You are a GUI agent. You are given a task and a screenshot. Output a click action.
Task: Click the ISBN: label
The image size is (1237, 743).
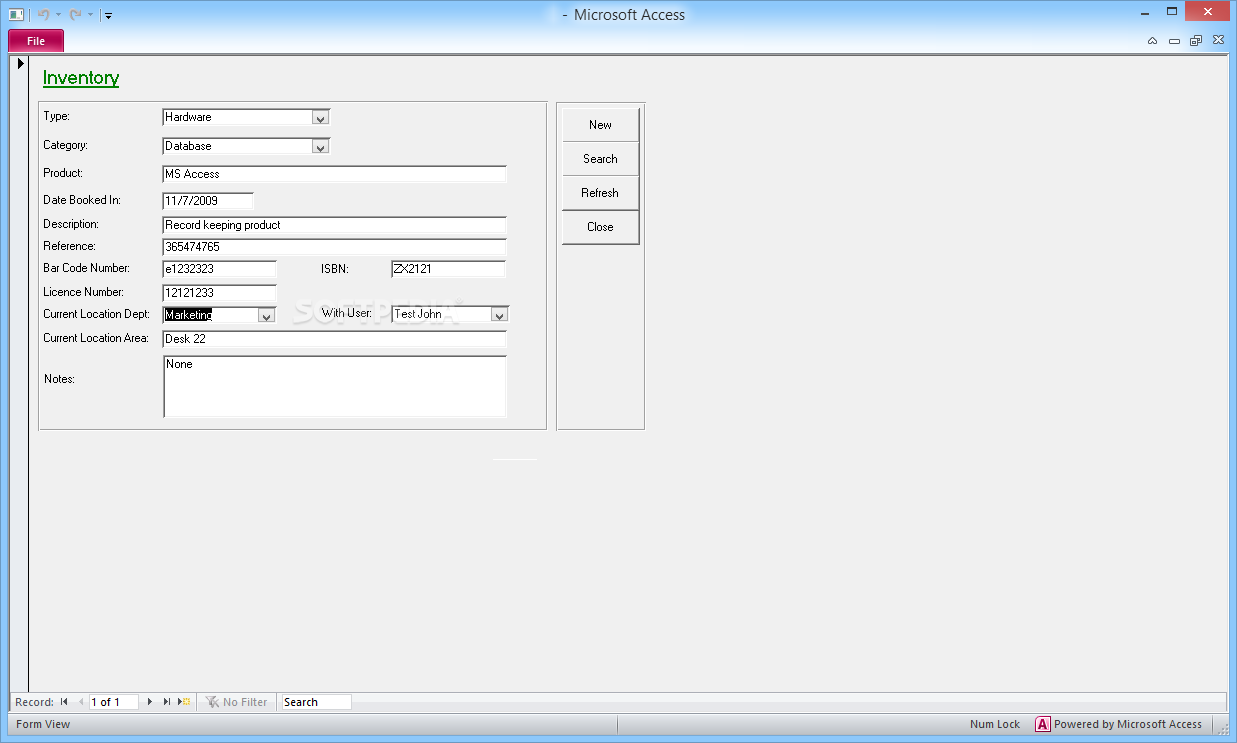point(335,269)
